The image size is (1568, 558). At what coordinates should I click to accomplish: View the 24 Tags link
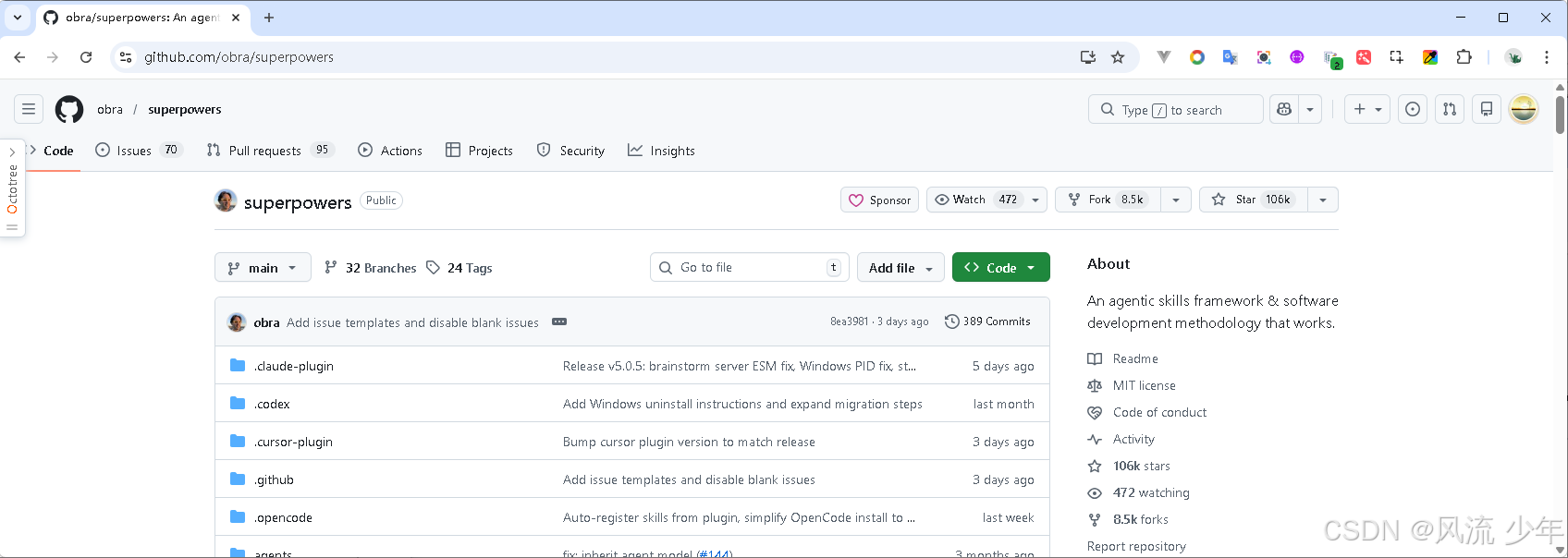[x=459, y=268]
